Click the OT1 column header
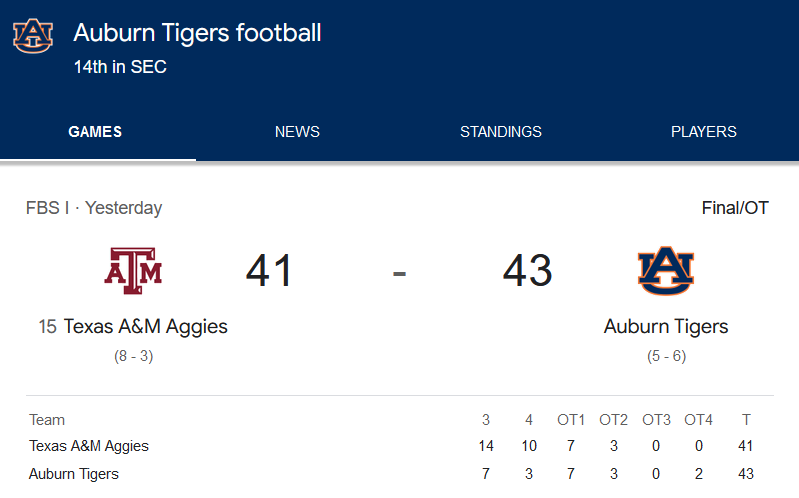The width and height of the screenshot is (799, 498). 571,420
